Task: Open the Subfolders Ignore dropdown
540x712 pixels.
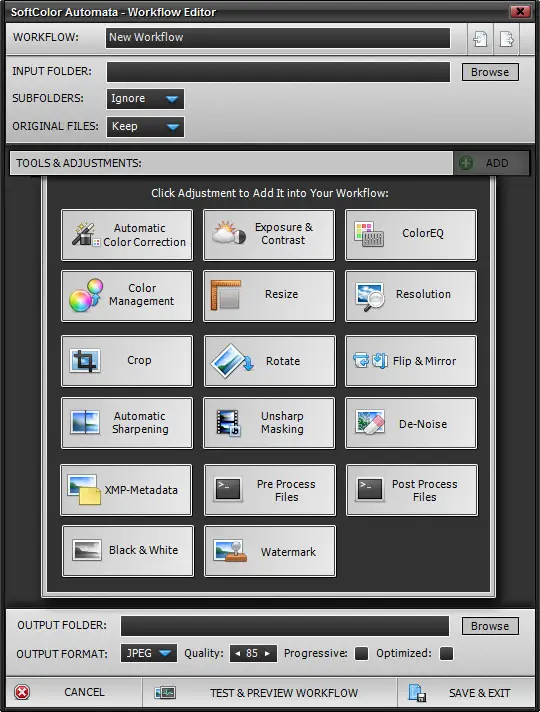Action: [145, 99]
